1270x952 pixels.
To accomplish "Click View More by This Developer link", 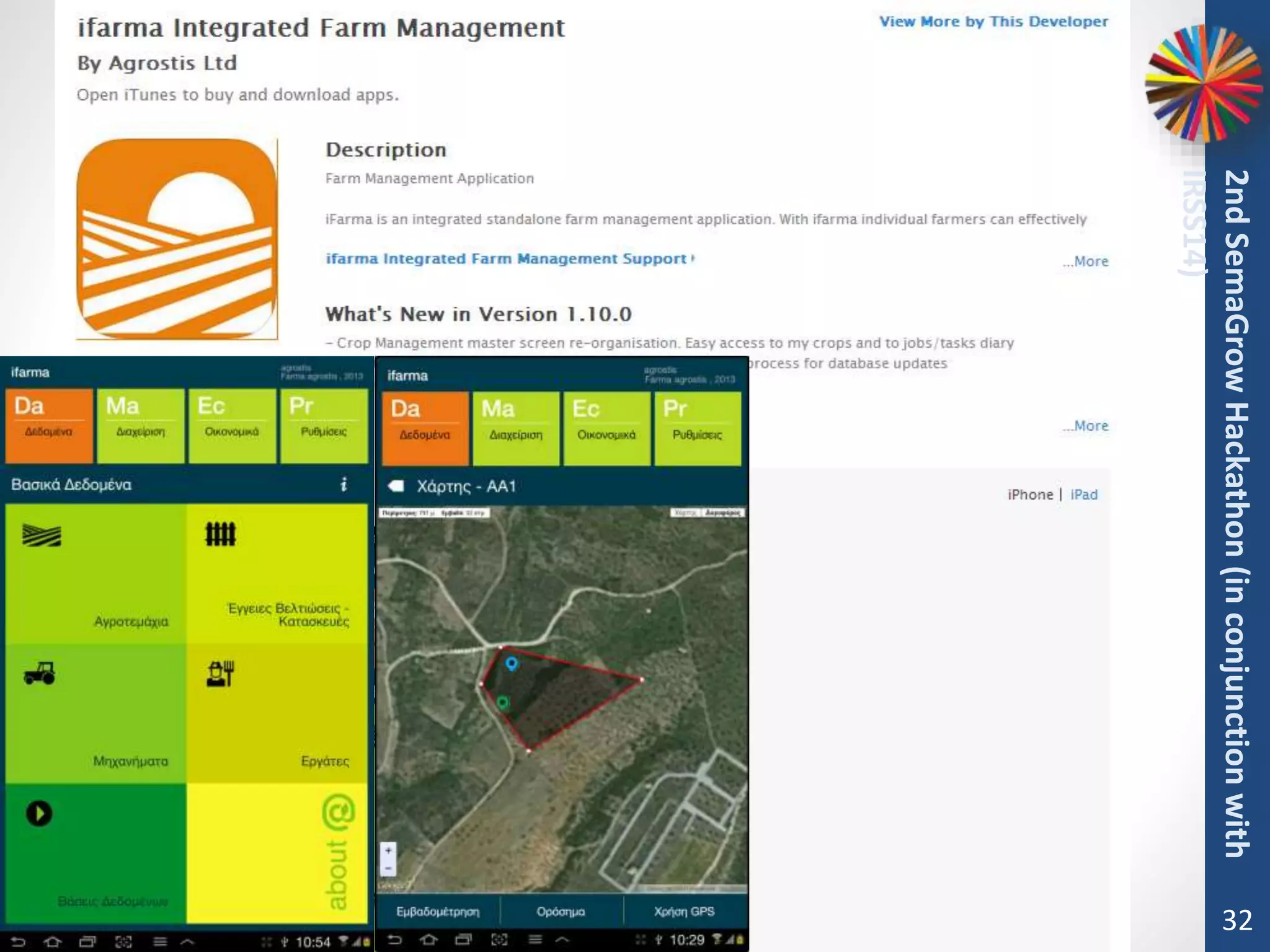I will (993, 22).
